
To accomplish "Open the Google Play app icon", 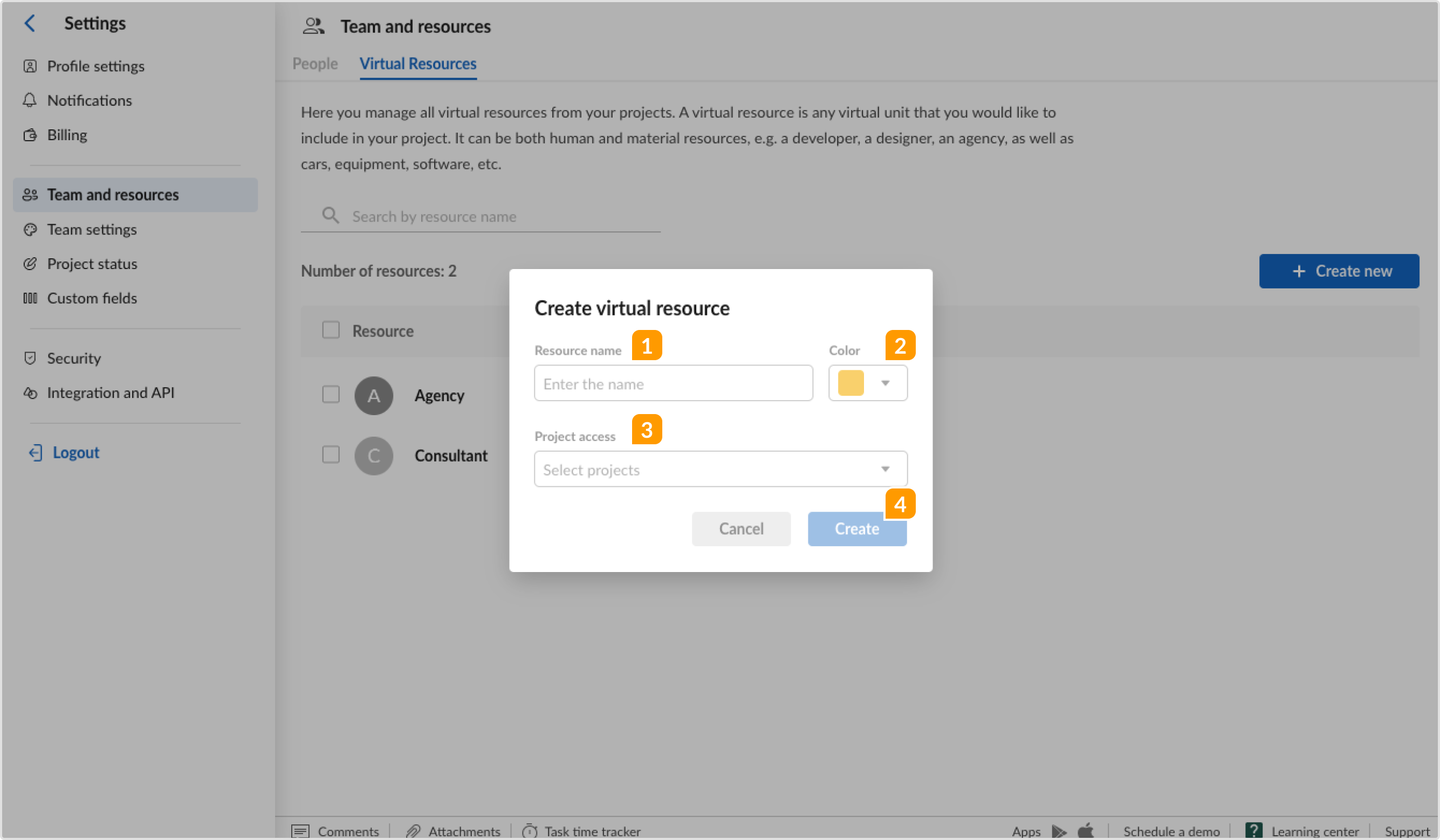I will pos(1059,831).
